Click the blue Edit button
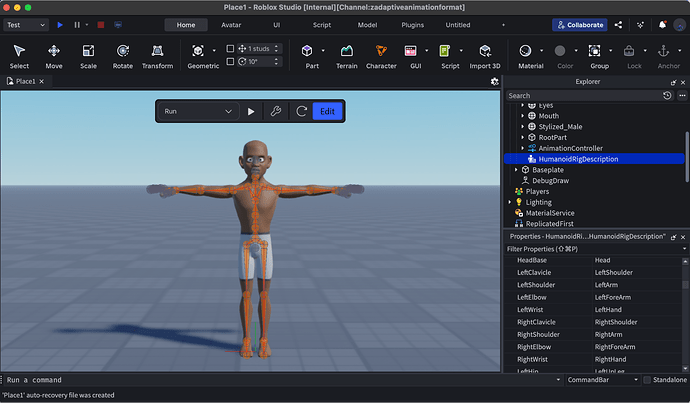 327,111
